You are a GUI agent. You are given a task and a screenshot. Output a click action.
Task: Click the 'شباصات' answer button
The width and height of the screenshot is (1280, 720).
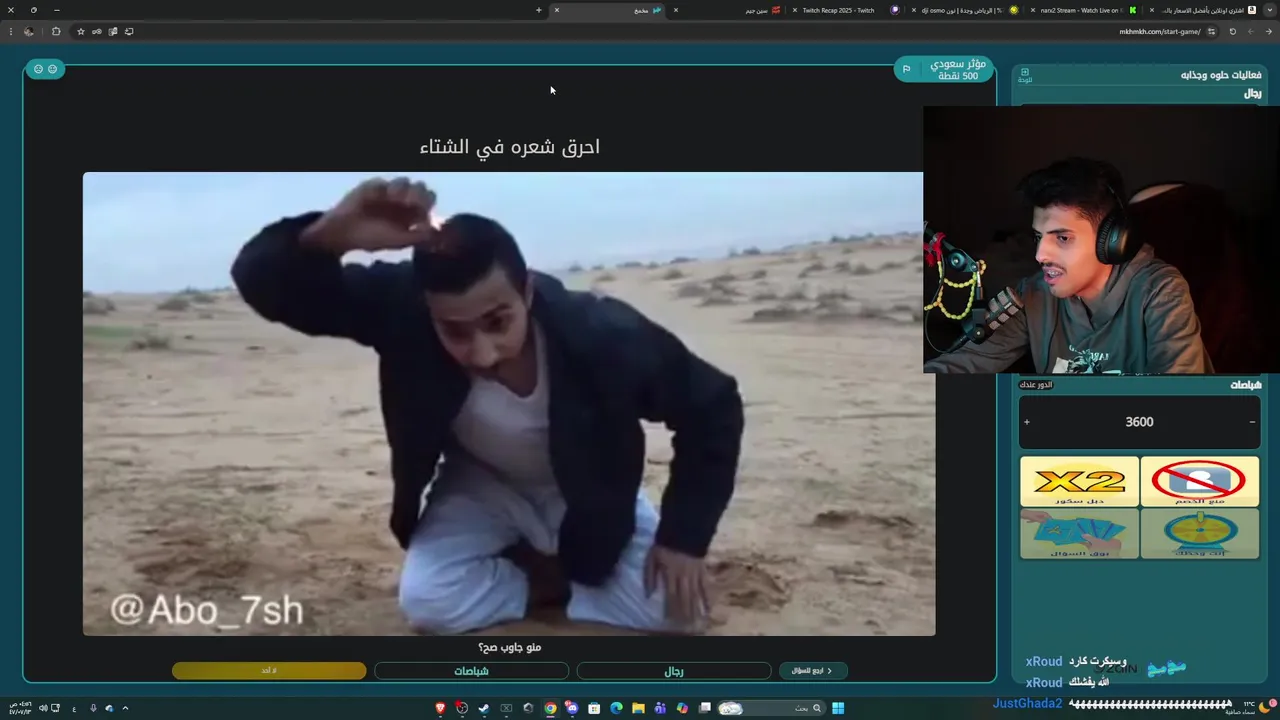471,671
